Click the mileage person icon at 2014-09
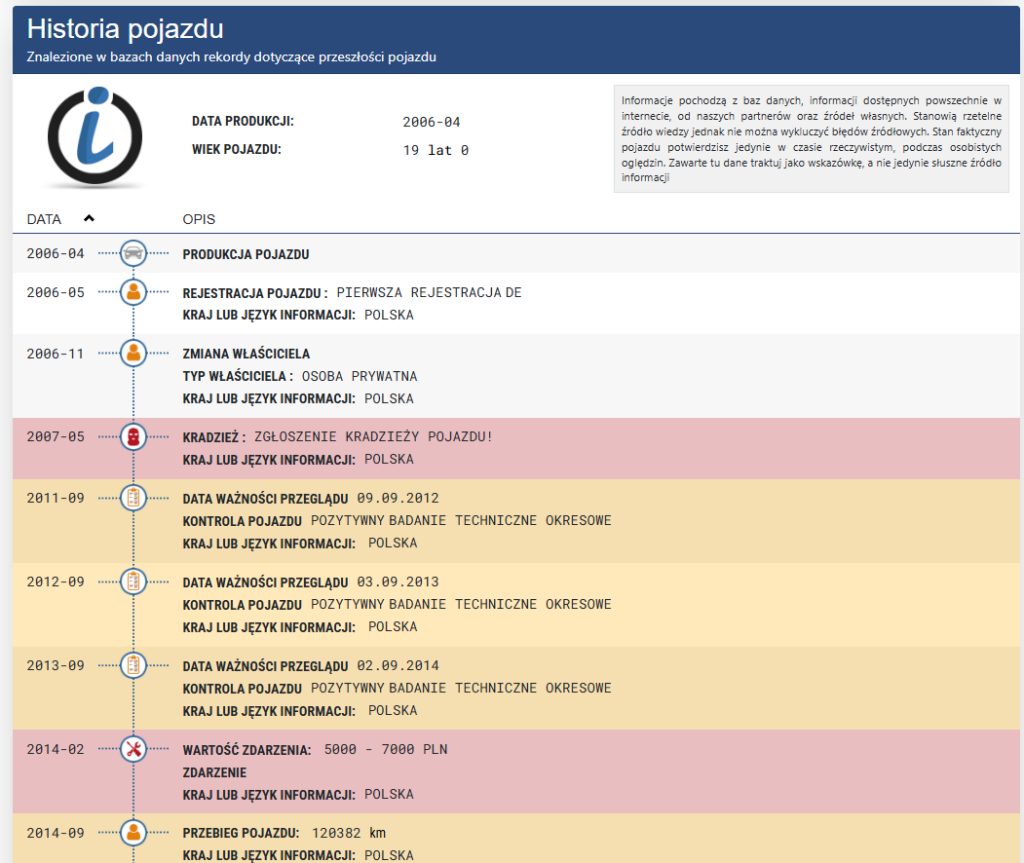 point(133,832)
